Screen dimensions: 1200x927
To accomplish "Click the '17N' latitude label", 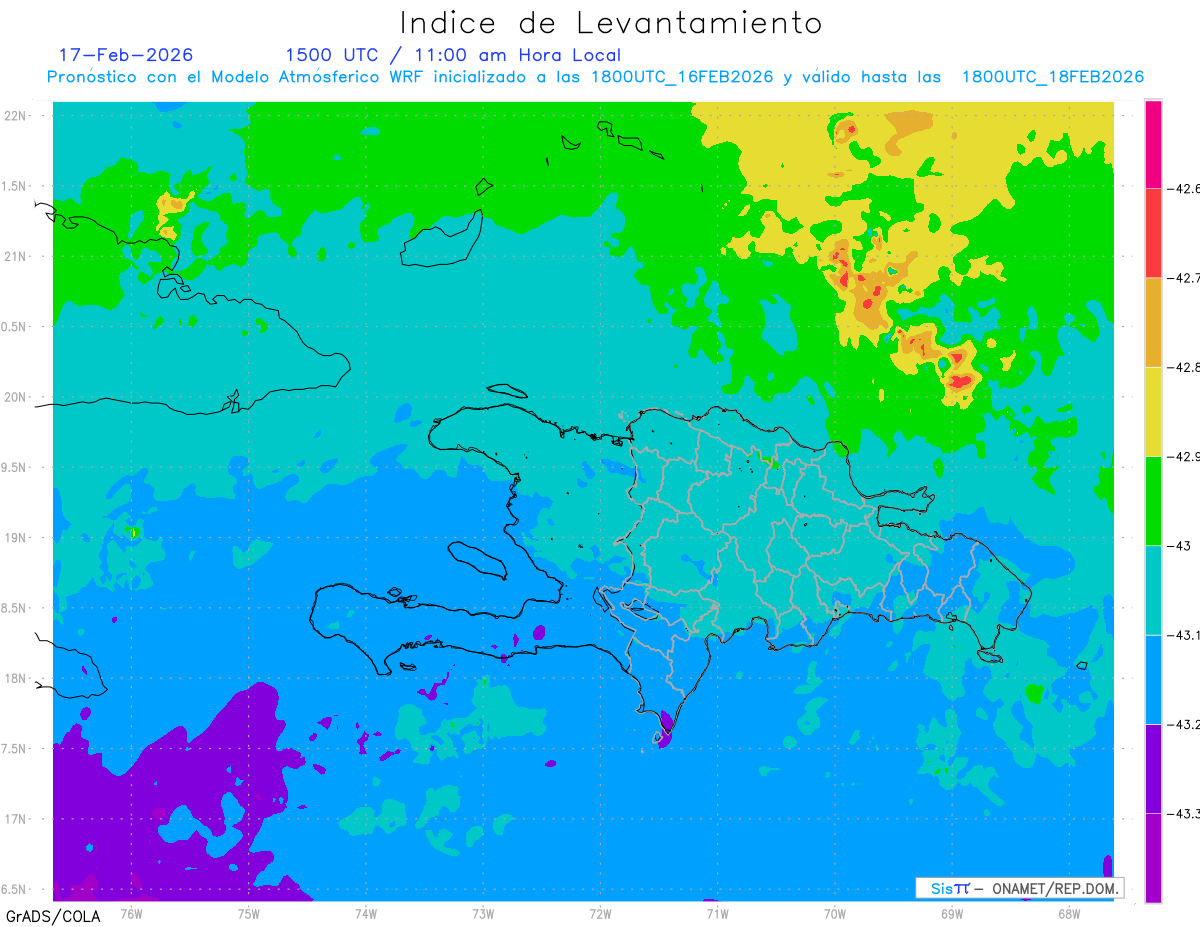I will 16,819.
